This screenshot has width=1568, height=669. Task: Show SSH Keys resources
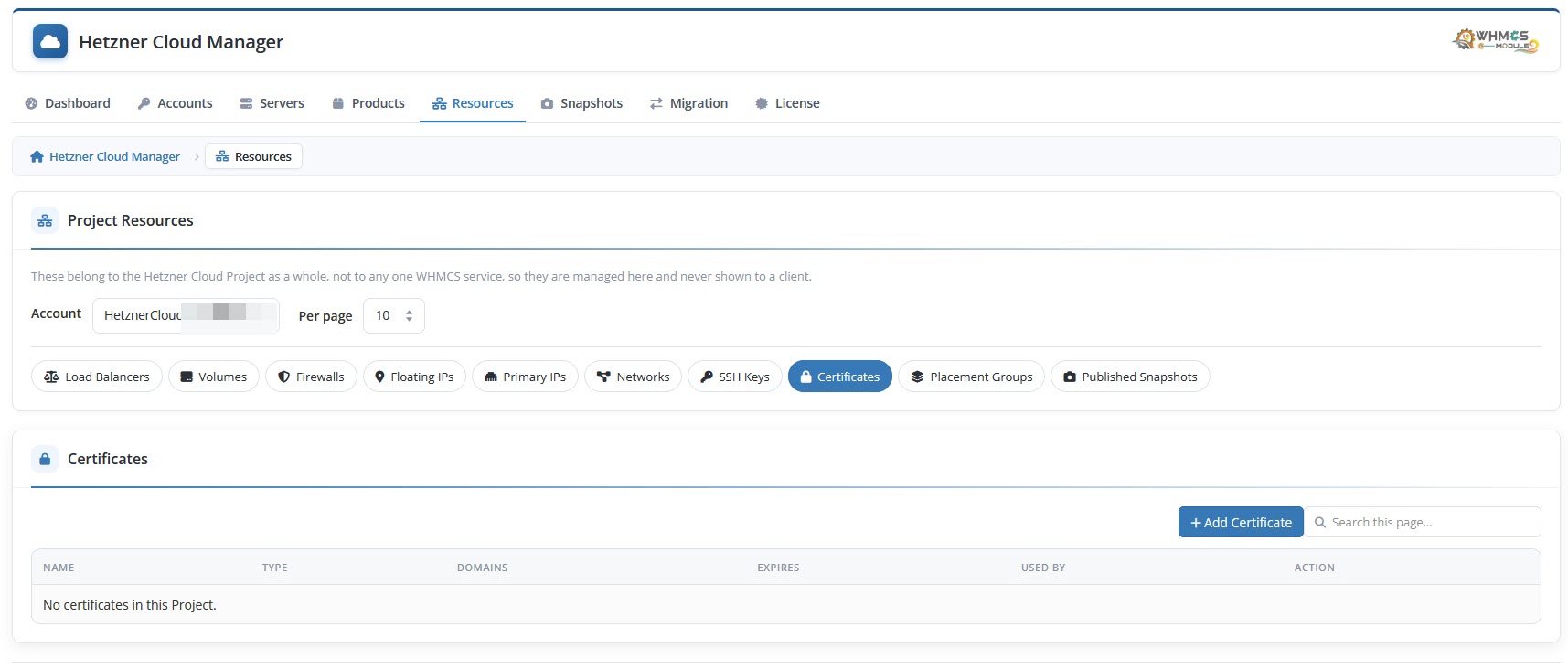(x=735, y=377)
